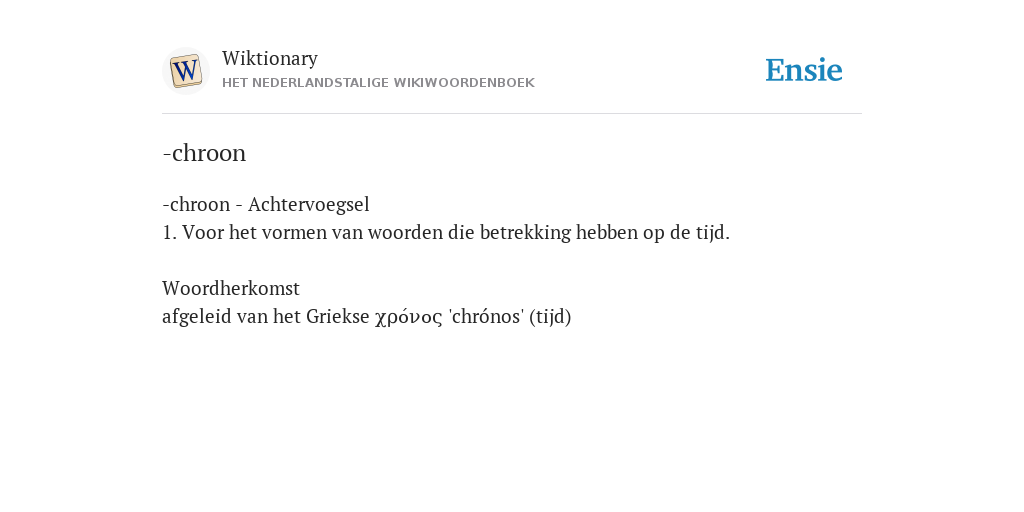Click the definition number '1.'

pos(169,232)
